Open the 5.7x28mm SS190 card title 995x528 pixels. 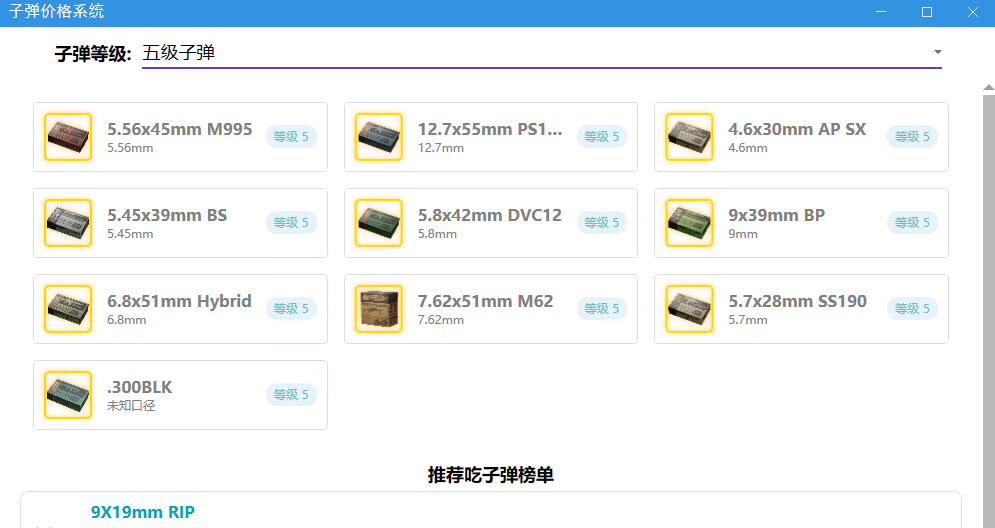pos(797,301)
